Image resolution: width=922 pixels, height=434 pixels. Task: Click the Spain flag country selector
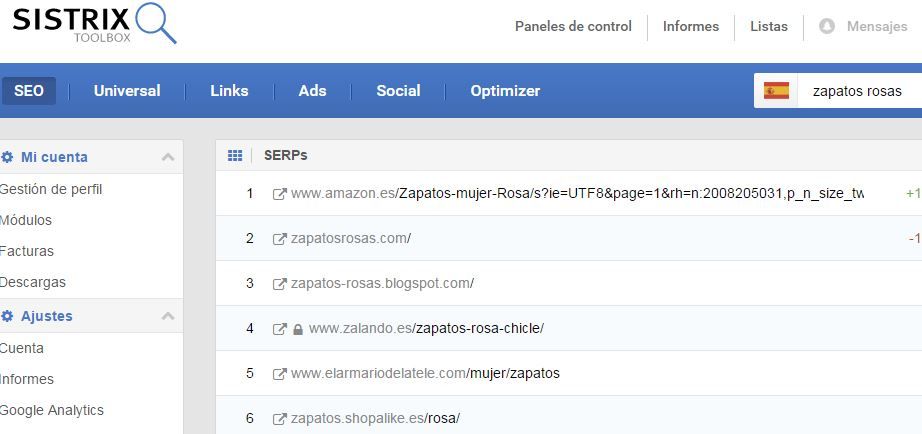[x=776, y=91]
